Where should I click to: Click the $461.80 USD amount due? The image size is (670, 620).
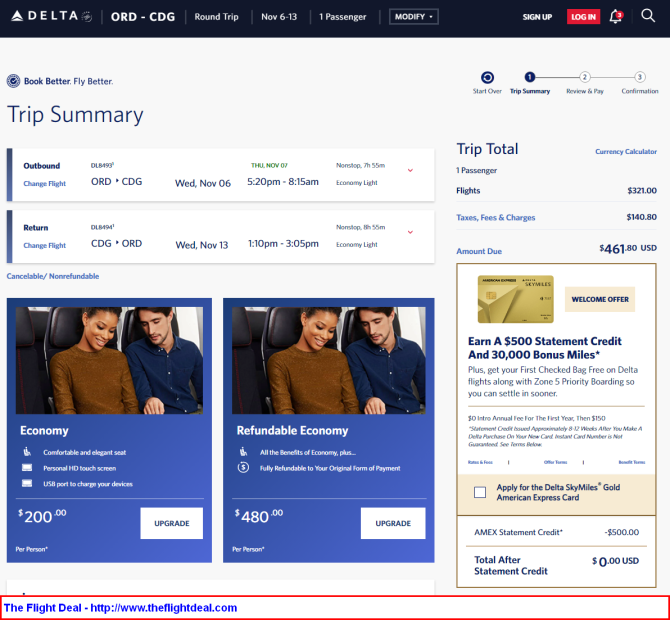click(628, 248)
